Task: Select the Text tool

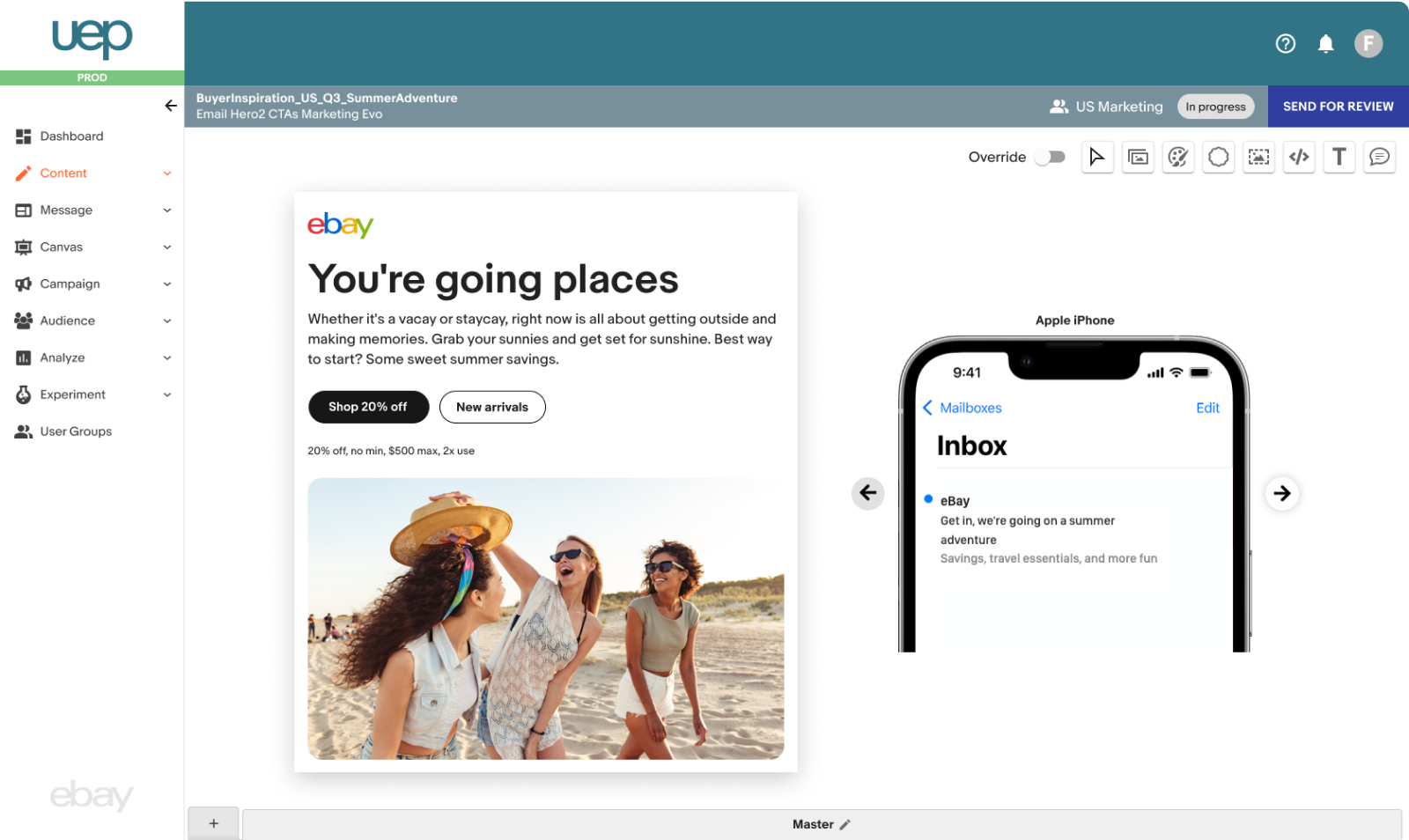Action: coord(1339,157)
